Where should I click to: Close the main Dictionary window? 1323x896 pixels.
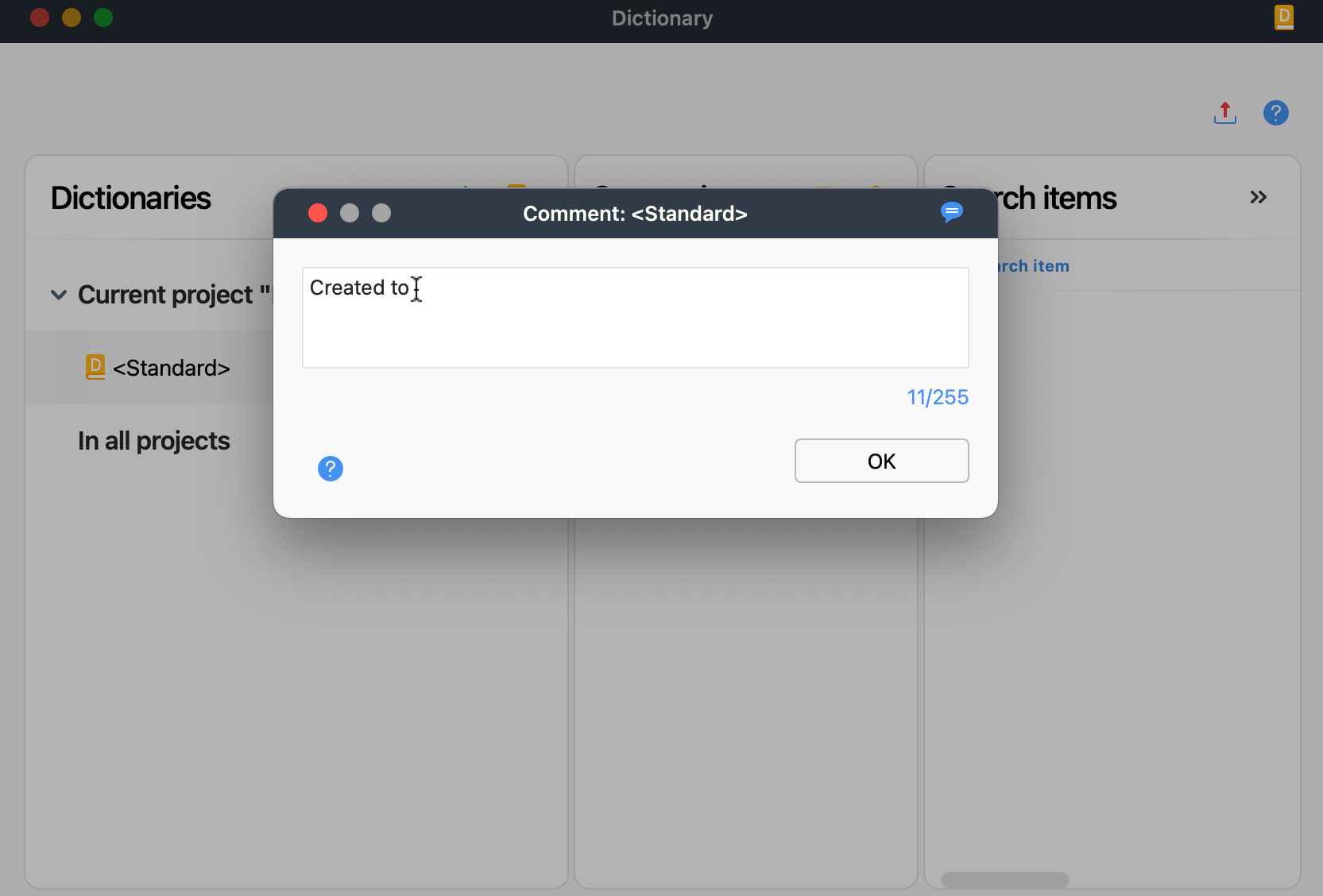pyautogui.click(x=40, y=17)
